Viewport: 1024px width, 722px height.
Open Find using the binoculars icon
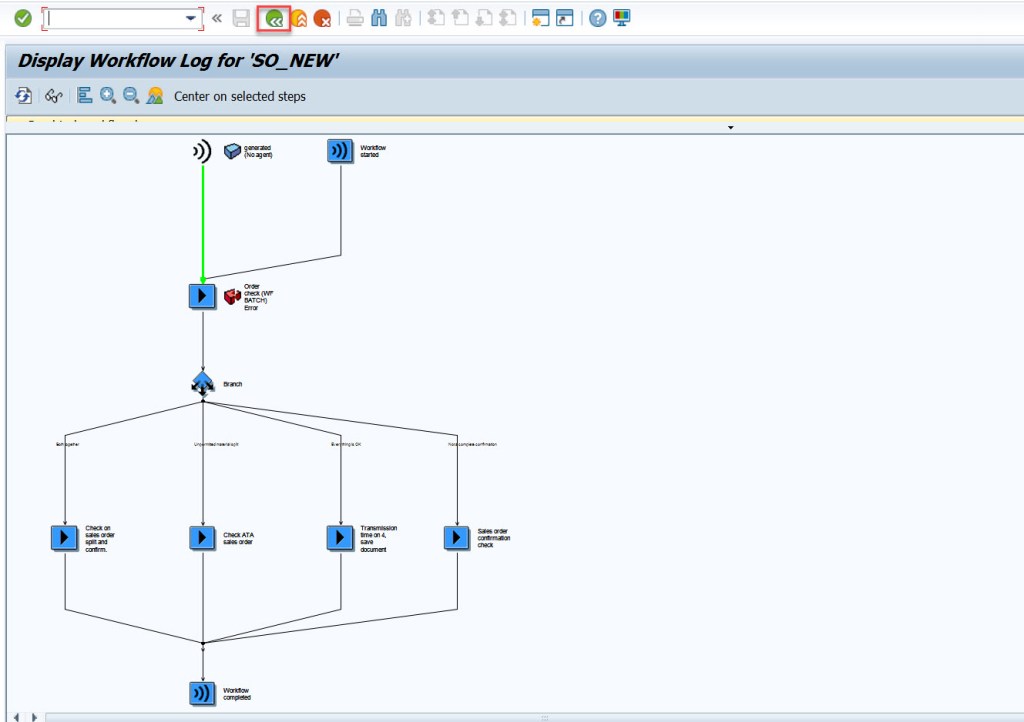(x=381, y=16)
